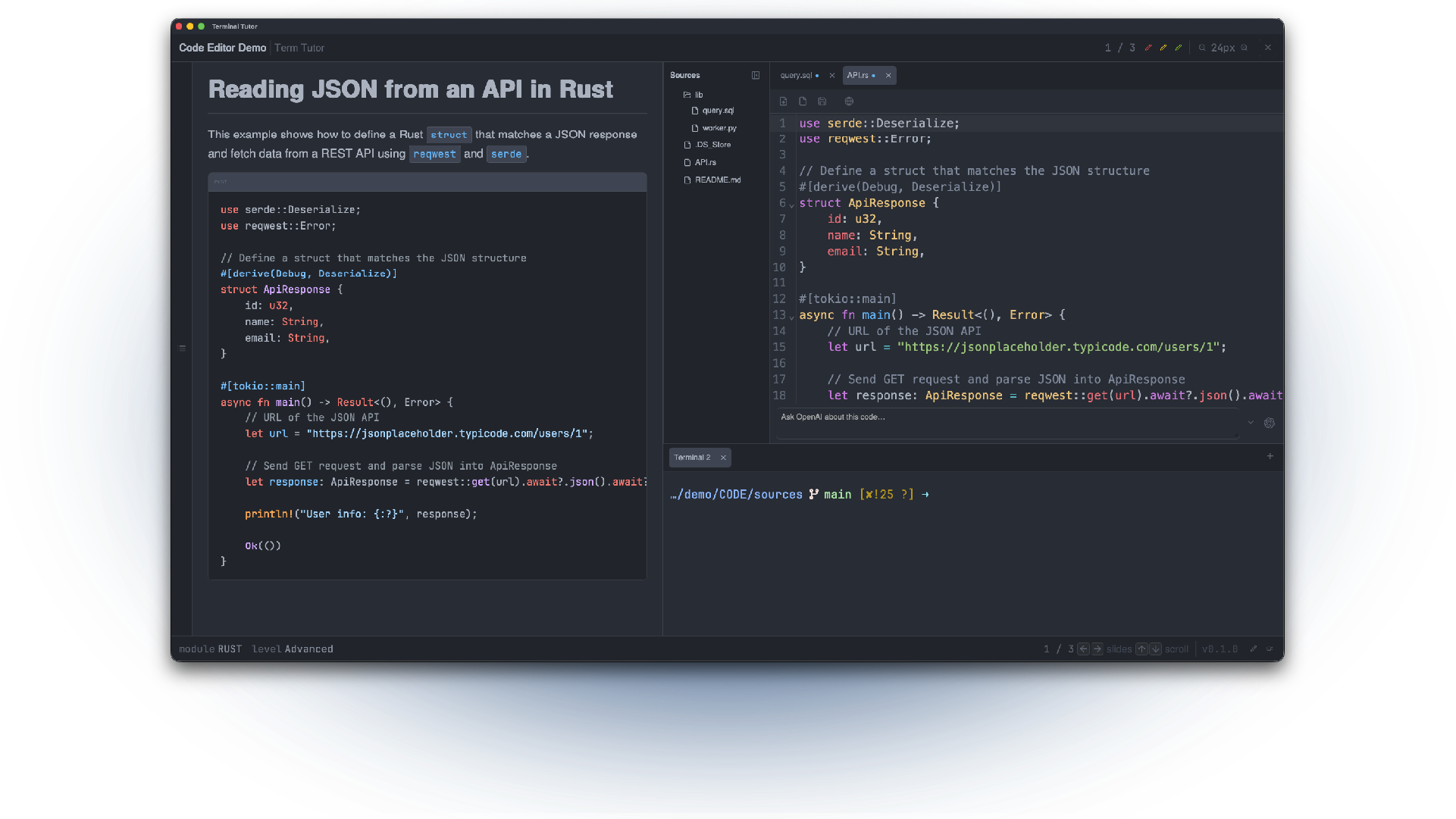
Task: Click the macOS green maximize window button
Action: [x=201, y=27]
